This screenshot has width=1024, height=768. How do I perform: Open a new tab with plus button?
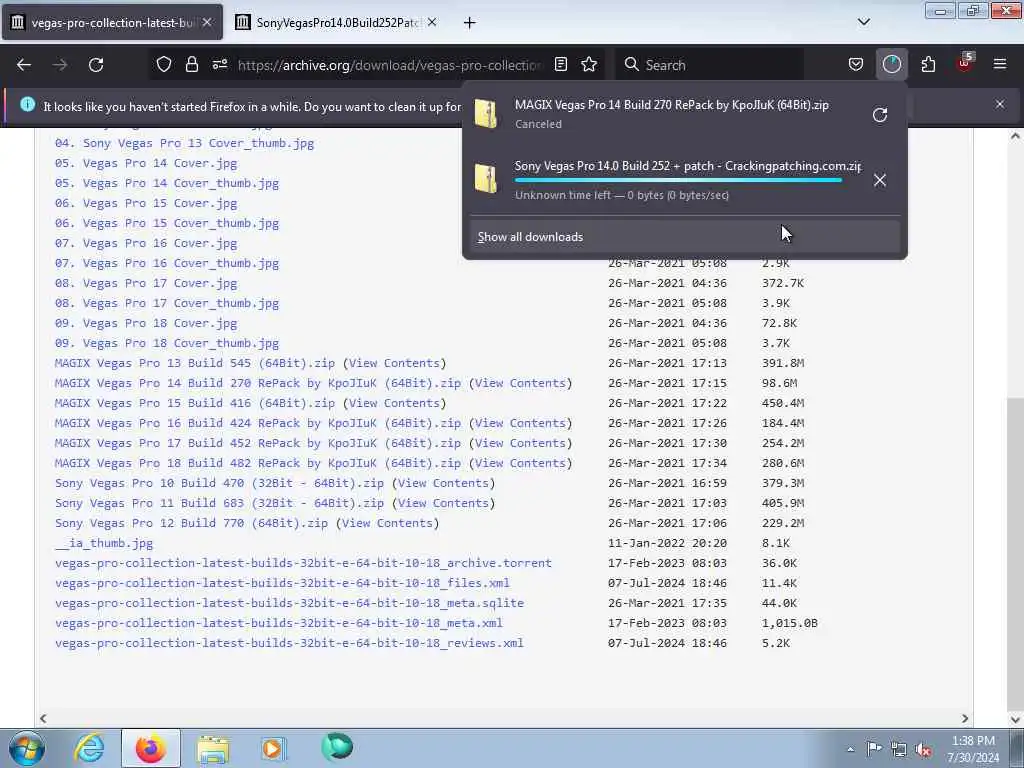(469, 23)
